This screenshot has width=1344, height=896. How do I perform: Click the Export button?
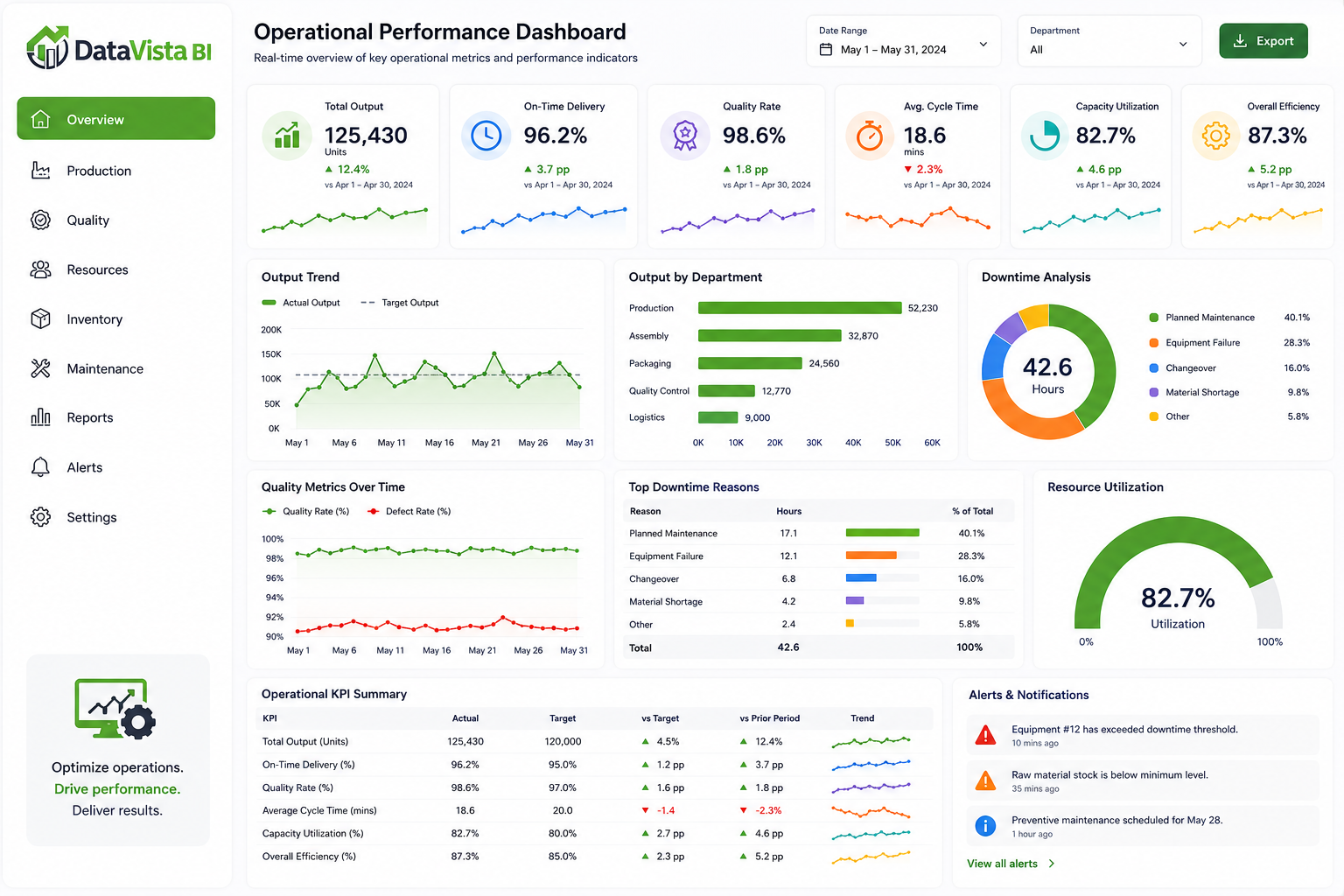(x=1263, y=41)
